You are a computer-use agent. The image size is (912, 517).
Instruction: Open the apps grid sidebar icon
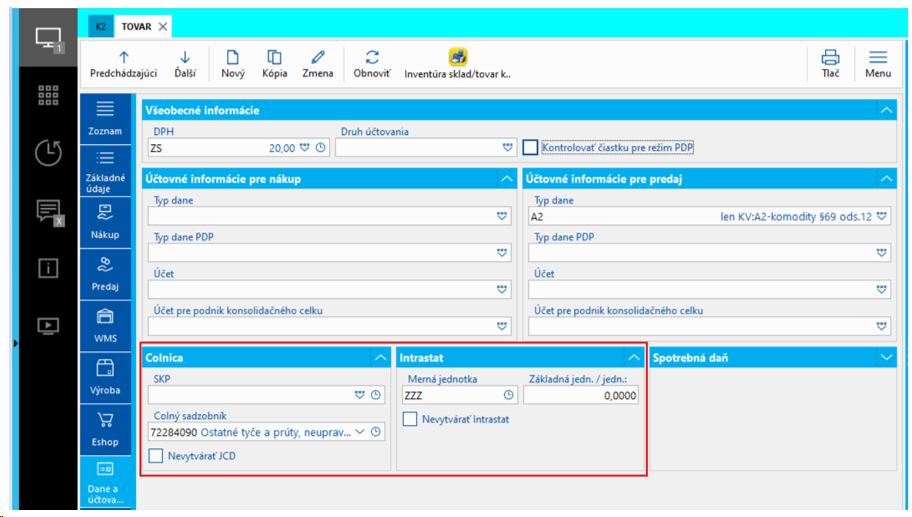[x=48, y=95]
